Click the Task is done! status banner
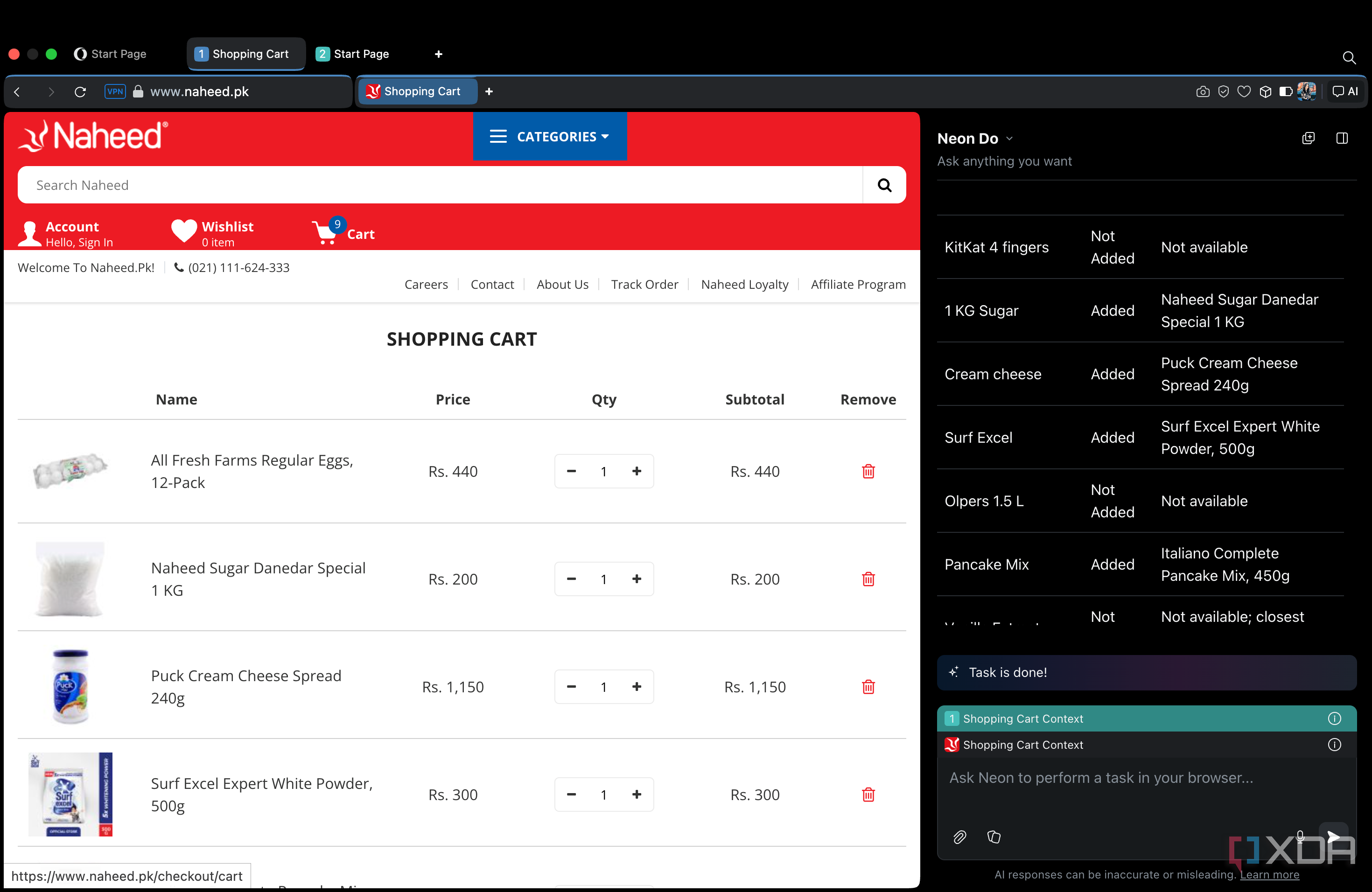 [1146, 672]
